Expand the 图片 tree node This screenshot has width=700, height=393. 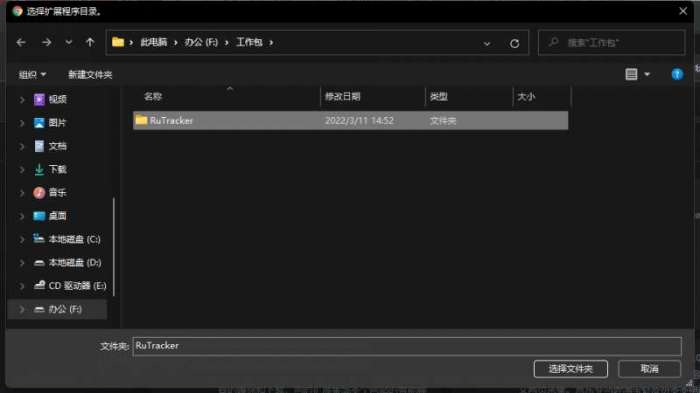(21, 123)
